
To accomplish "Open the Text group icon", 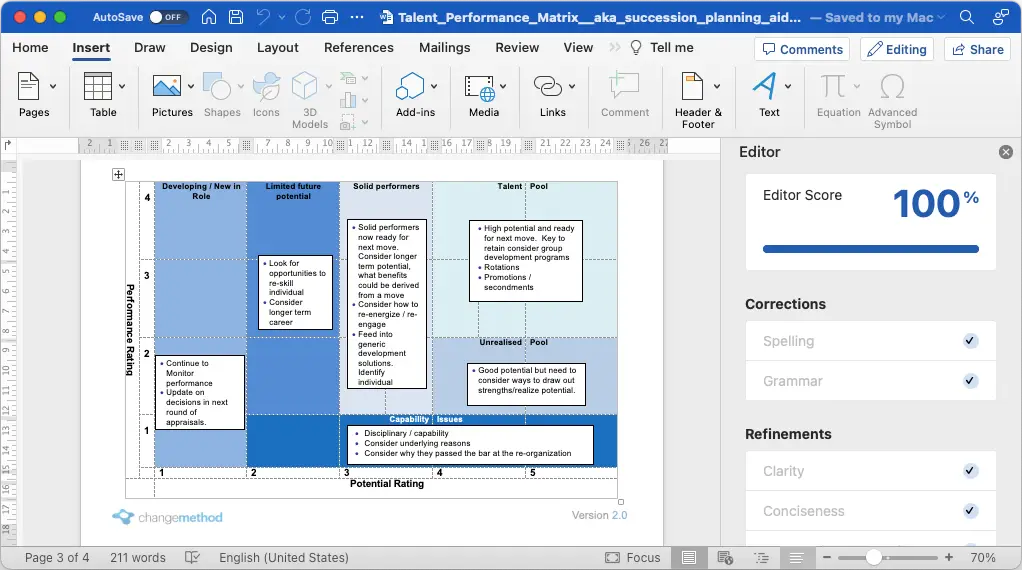I will coord(765,87).
